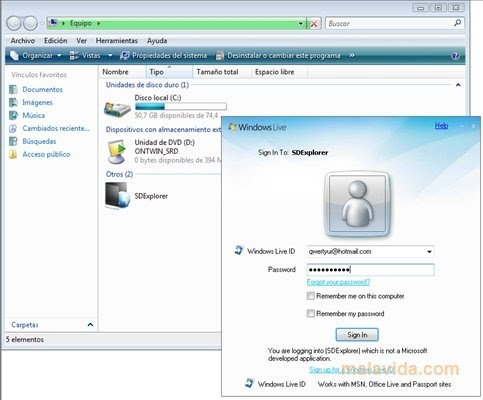Image resolution: width=483 pixels, height=400 pixels.
Task: Click the Documentos favorite link icon
Action: click(13, 89)
